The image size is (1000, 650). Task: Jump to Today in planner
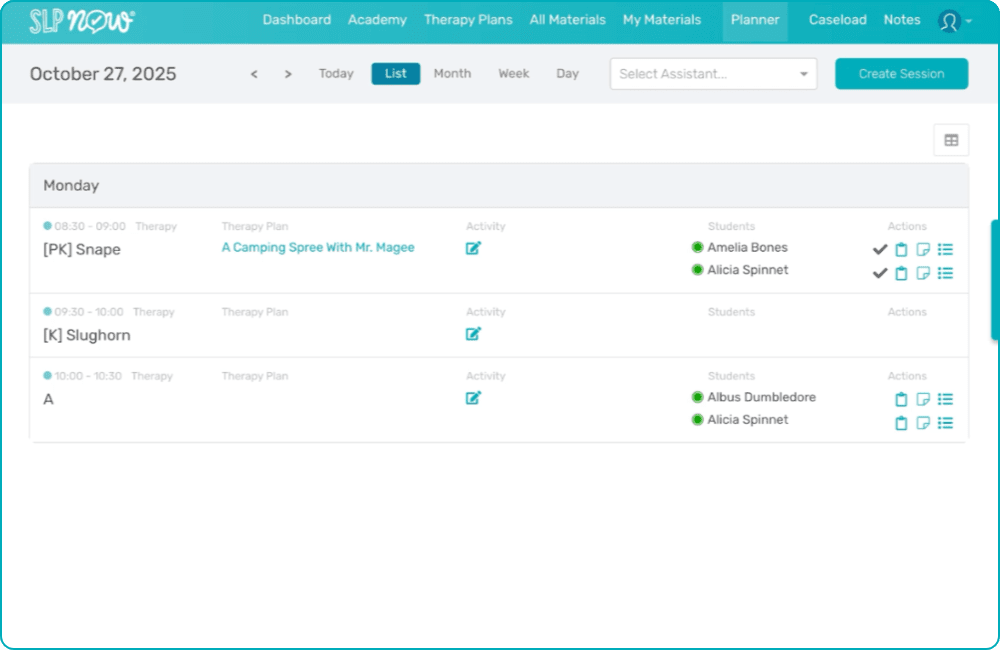point(336,73)
